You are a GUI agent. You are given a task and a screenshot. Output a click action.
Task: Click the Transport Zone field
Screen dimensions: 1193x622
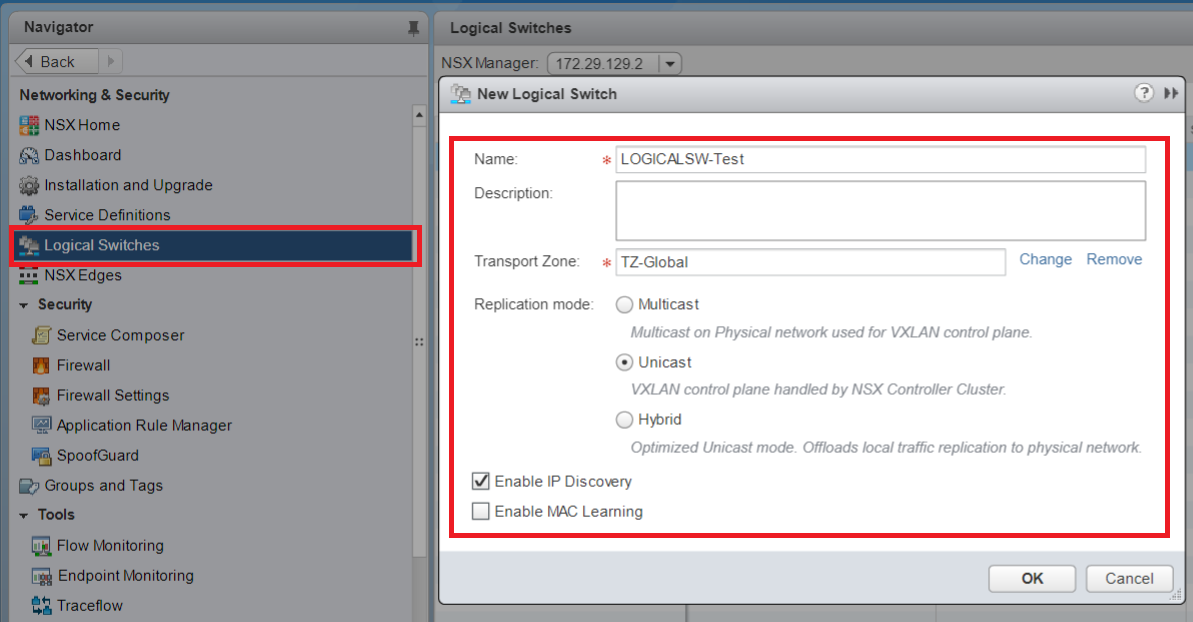[810, 262]
